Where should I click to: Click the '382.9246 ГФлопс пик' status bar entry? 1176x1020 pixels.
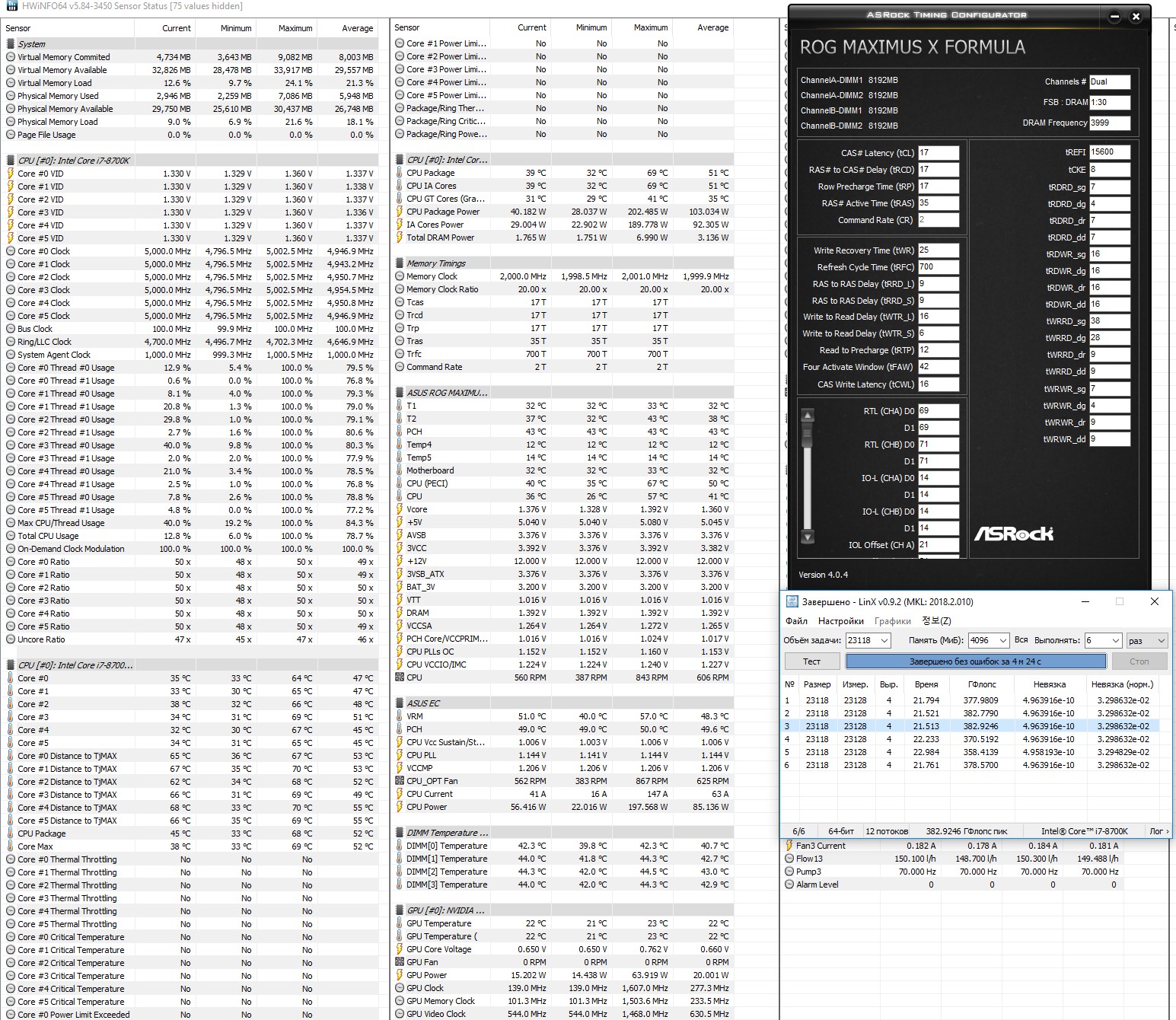pos(967,831)
